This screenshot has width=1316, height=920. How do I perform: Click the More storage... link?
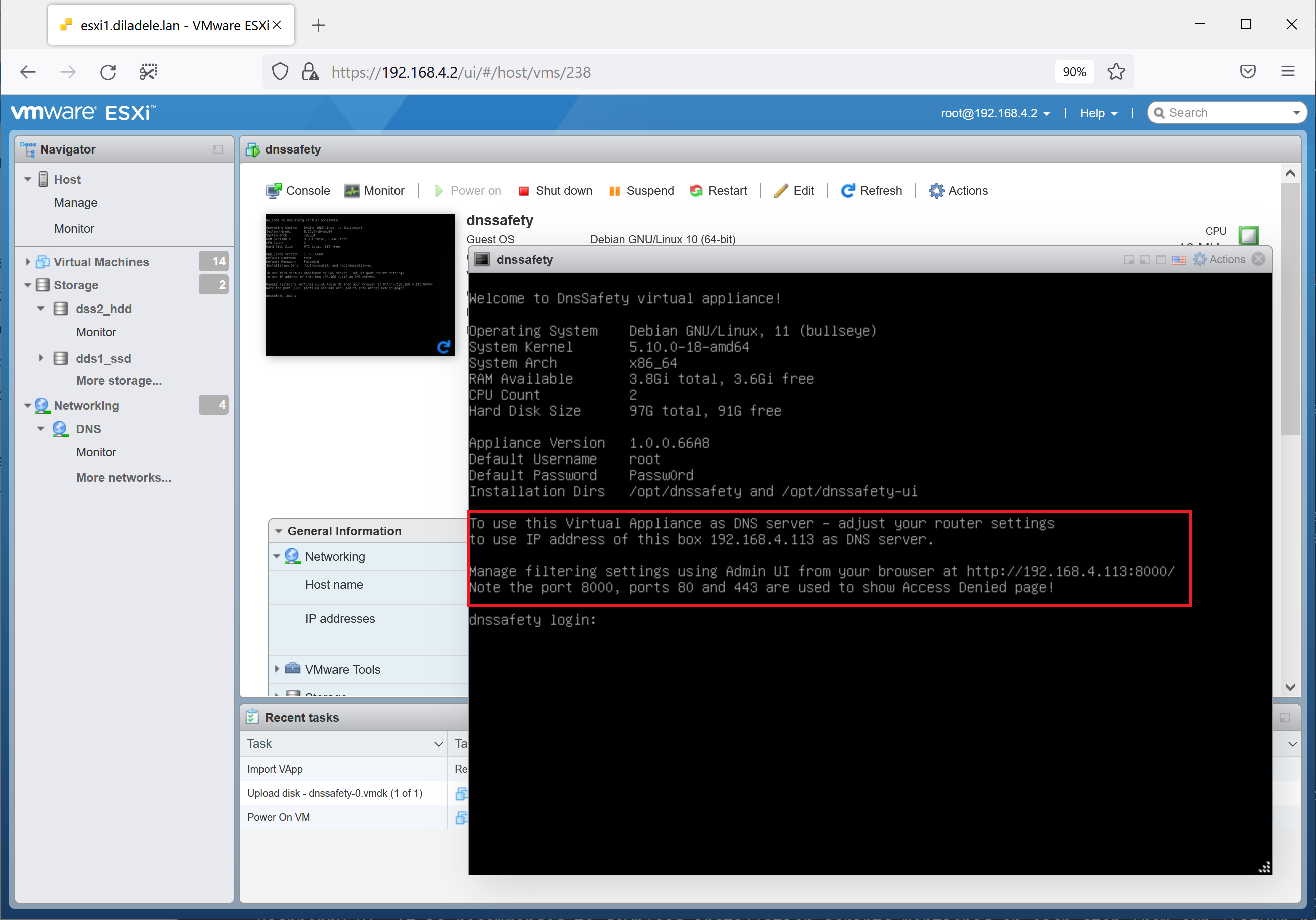click(118, 381)
